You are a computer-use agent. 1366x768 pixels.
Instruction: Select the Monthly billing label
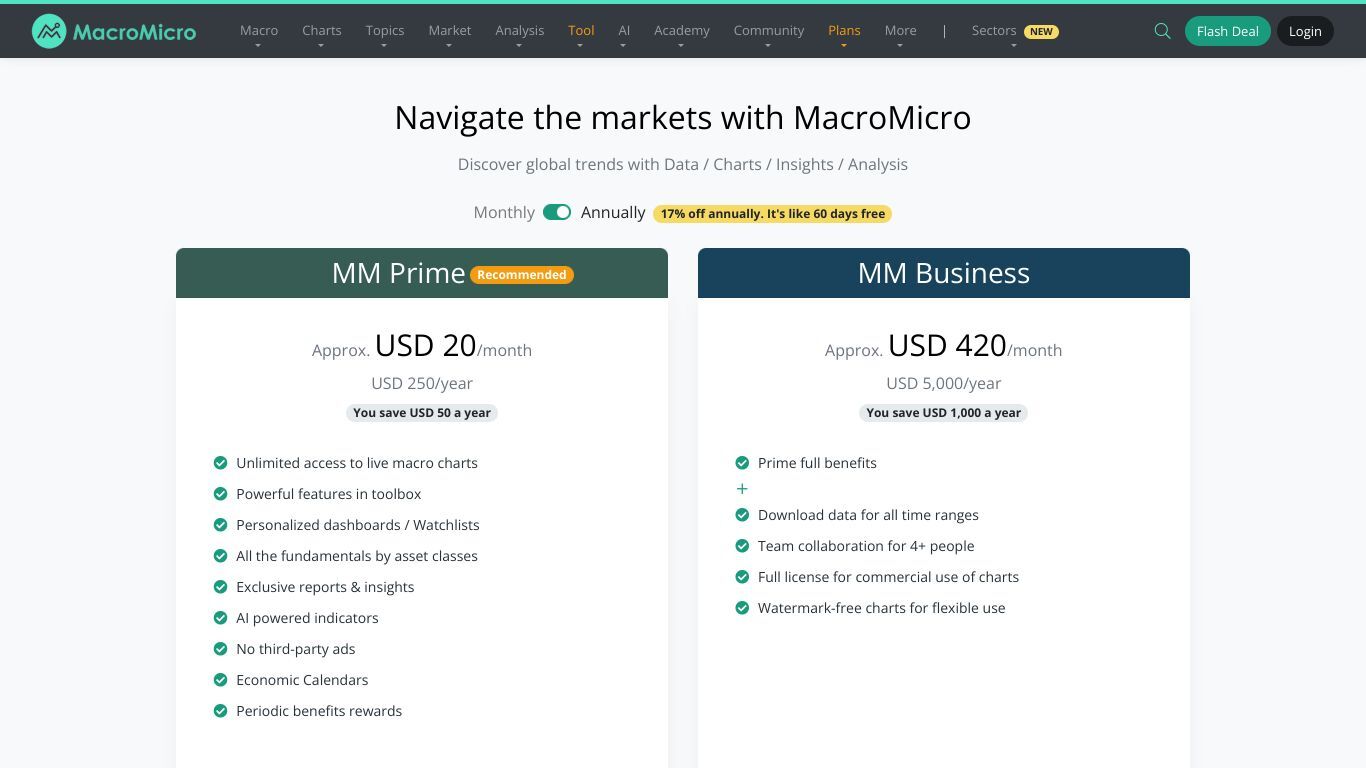[x=504, y=212]
